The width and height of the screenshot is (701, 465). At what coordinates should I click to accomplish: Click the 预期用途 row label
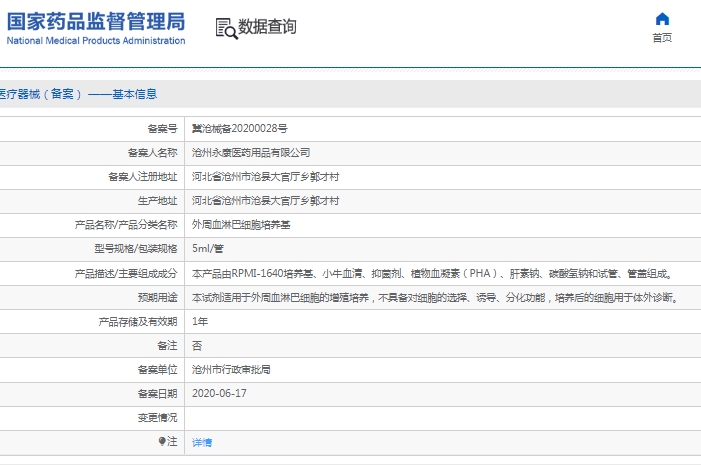(x=157, y=297)
